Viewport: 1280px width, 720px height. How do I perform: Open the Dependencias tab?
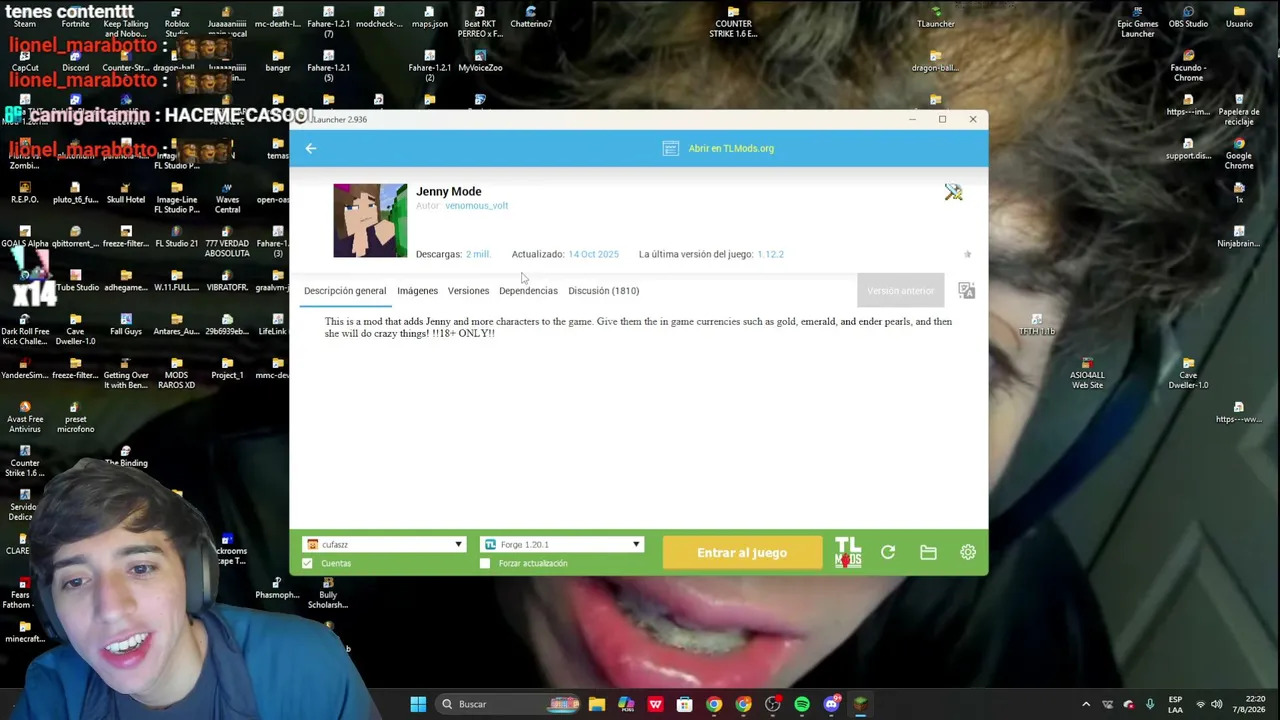[528, 291]
